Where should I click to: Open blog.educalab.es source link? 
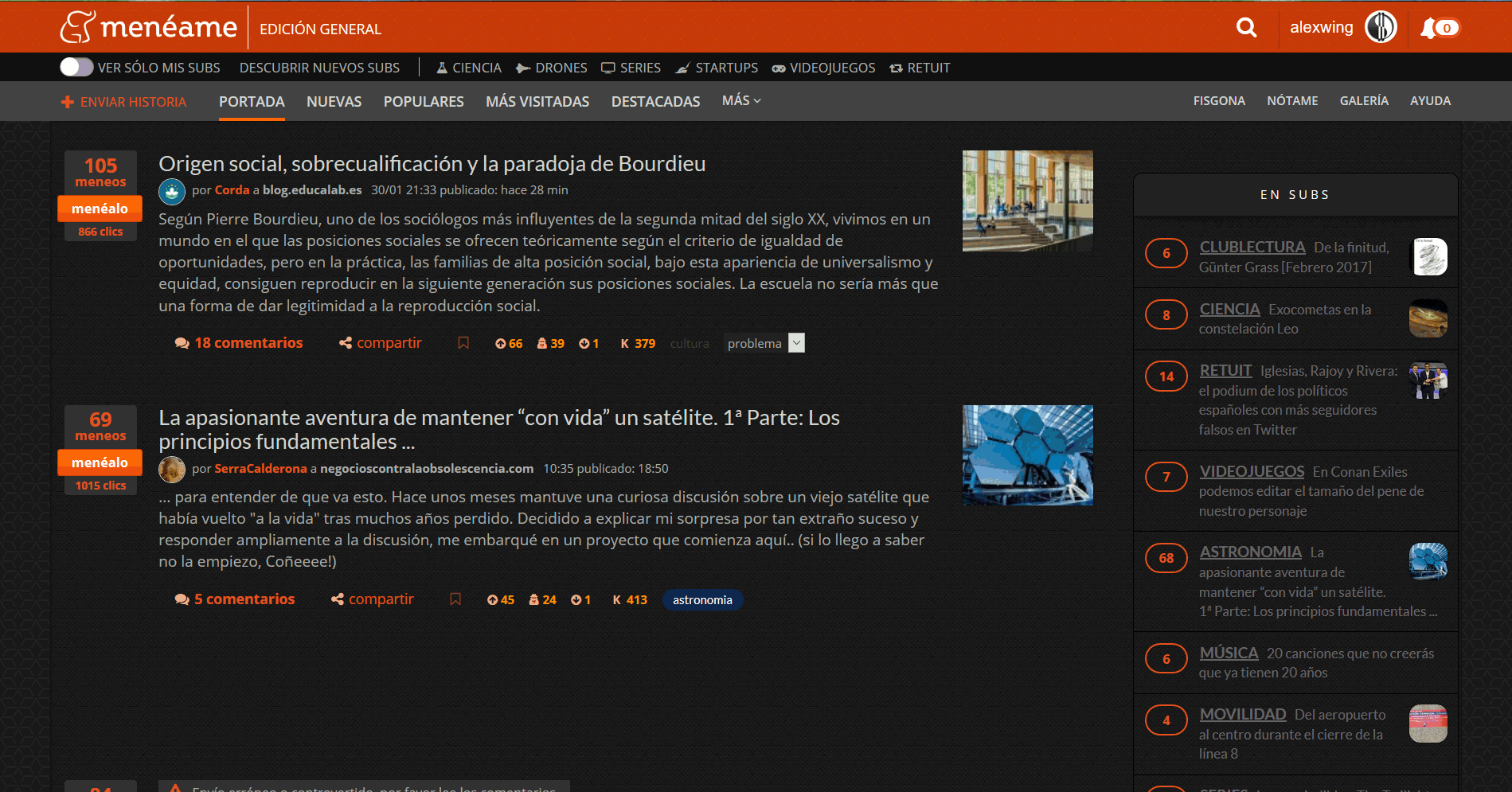click(312, 190)
